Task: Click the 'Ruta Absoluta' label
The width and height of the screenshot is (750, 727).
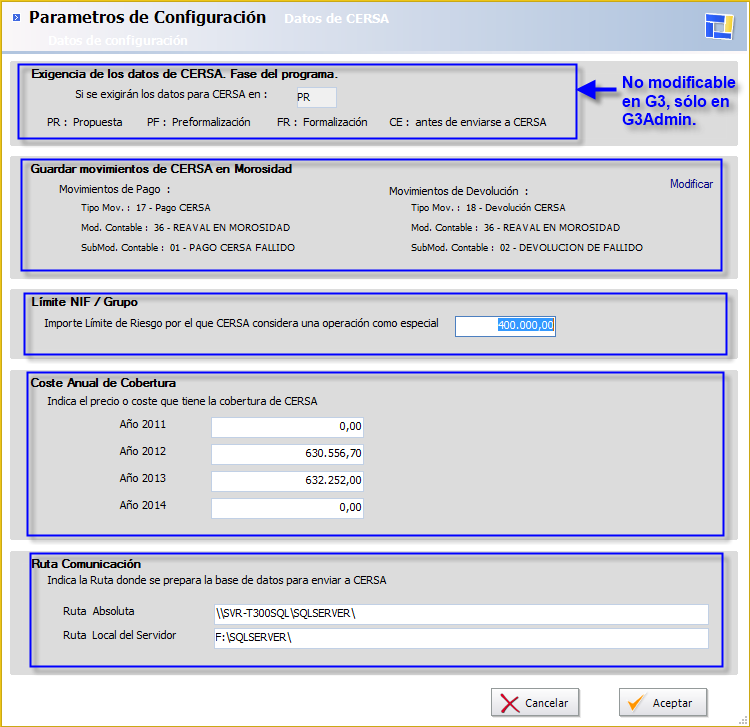Action: coord(99,611)
